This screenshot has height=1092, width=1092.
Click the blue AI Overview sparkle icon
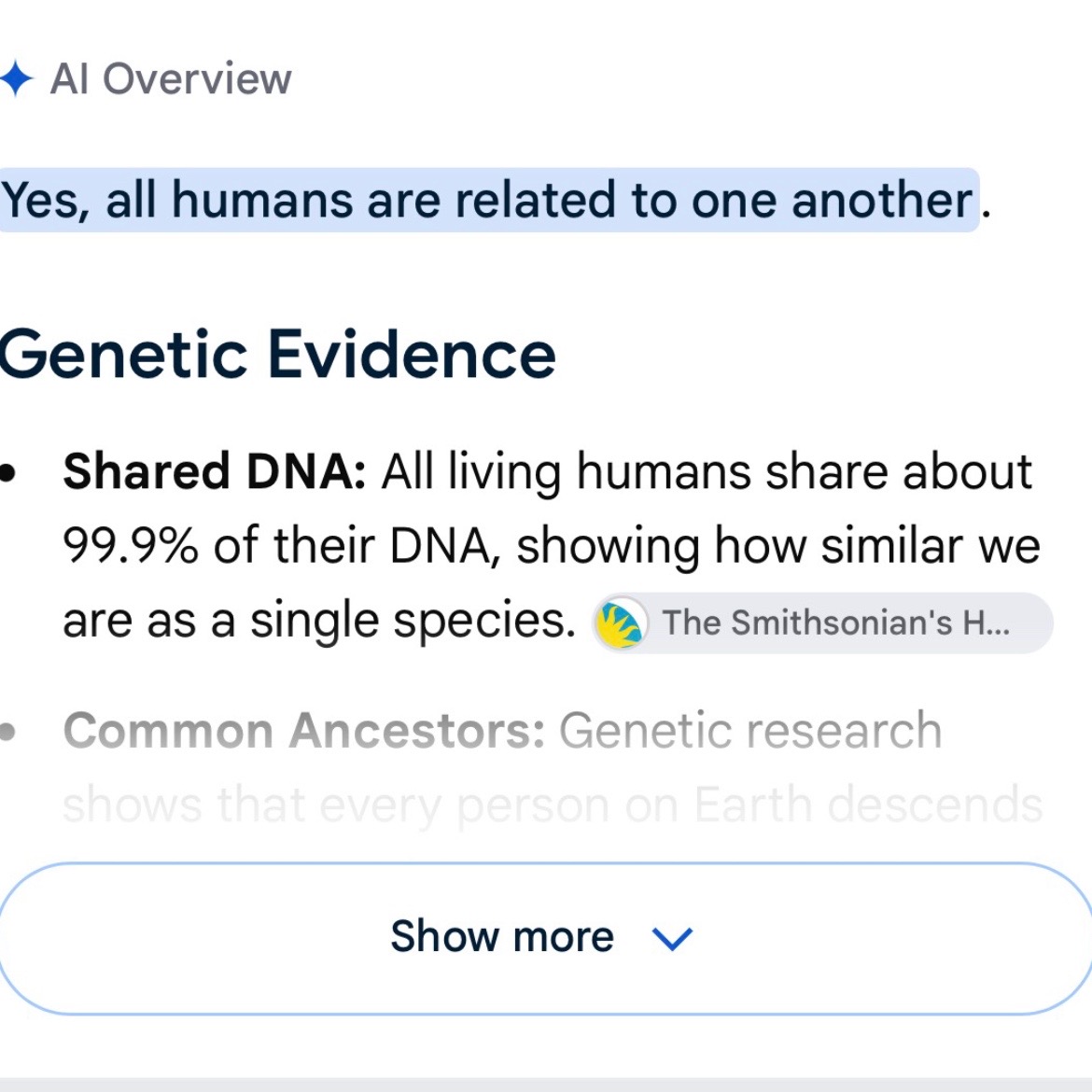coord(15,78)
